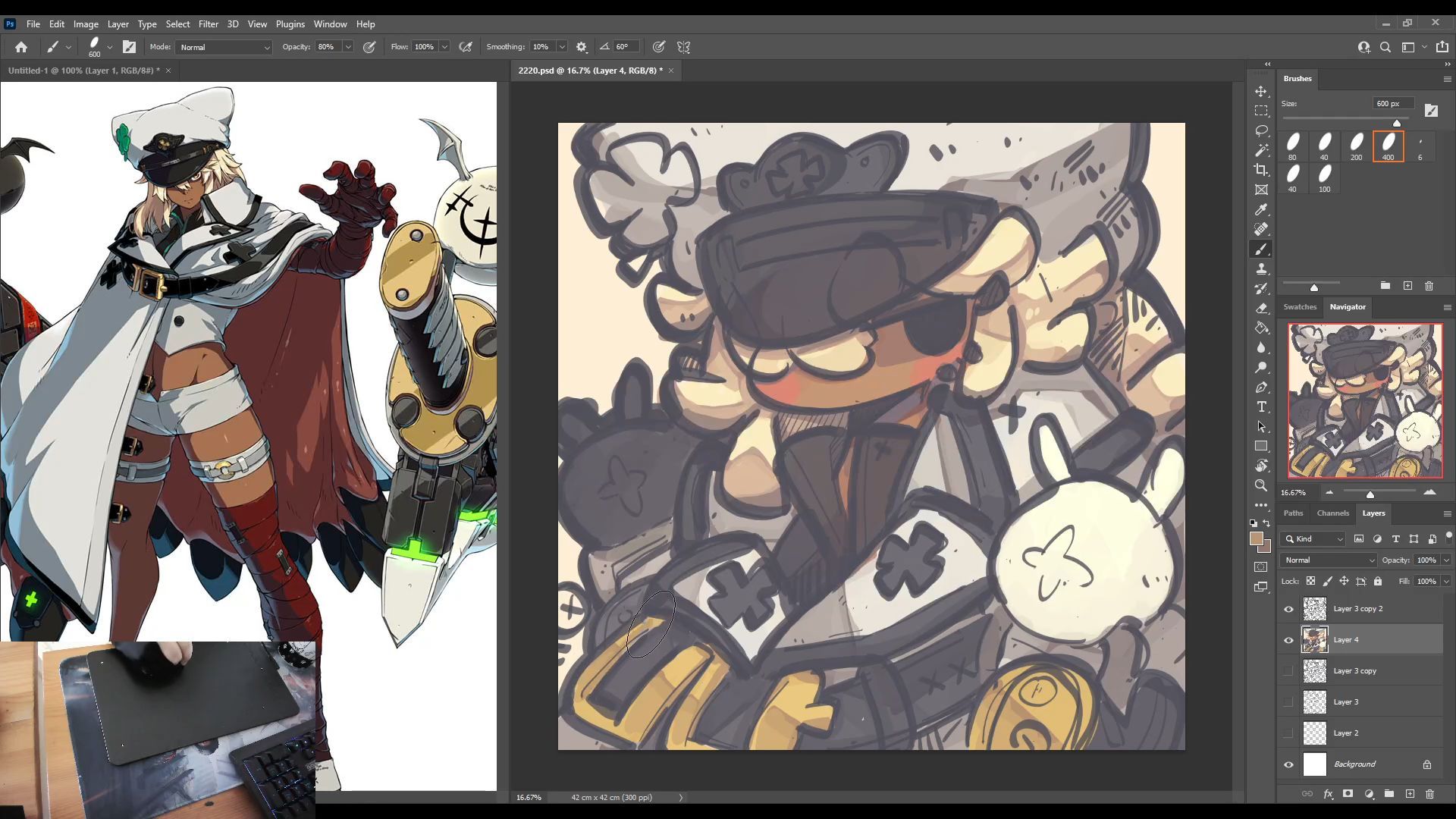This screenshot has height=819, width=1456.
Task: Open the layer blend mode Normal dropdown
Action: tap(1329, 560)
